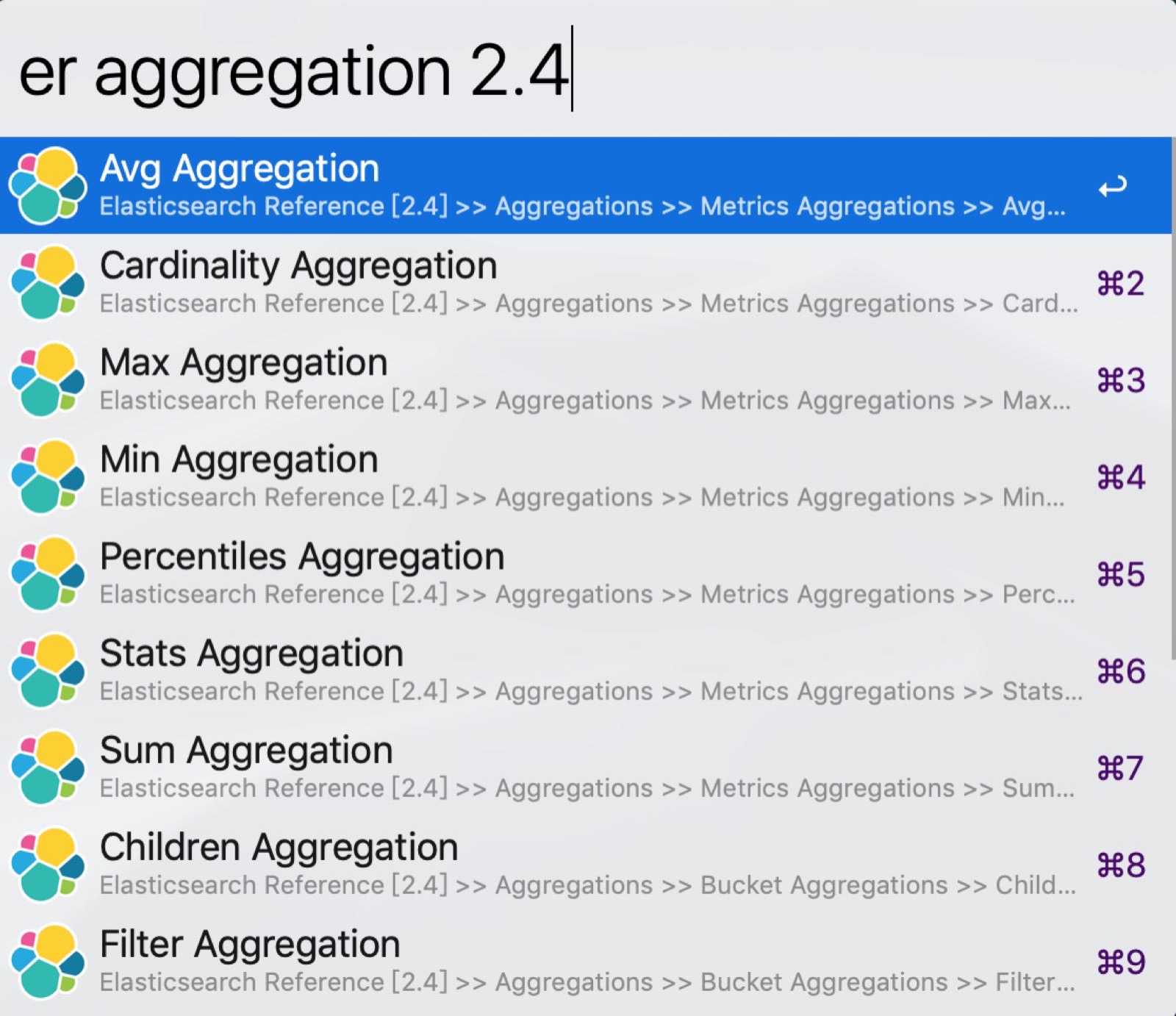1176x1016 pixels.
Task: Click the Bucket Aggregations subtitle ending in 'Filter...'
Action: [x=587, y=983]
